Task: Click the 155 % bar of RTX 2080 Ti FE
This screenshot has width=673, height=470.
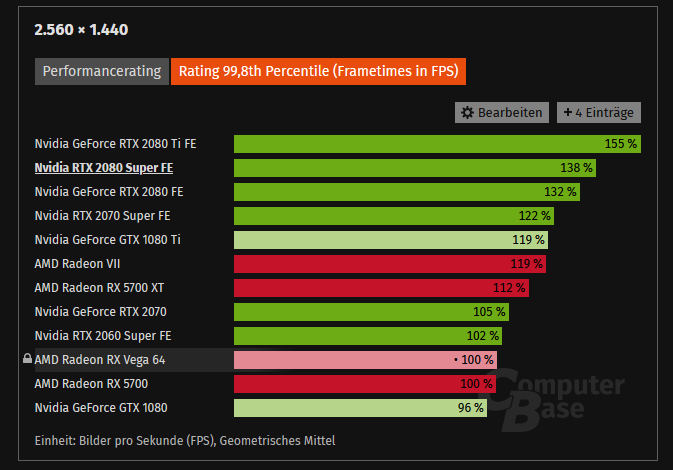Action: click(437, 144)
